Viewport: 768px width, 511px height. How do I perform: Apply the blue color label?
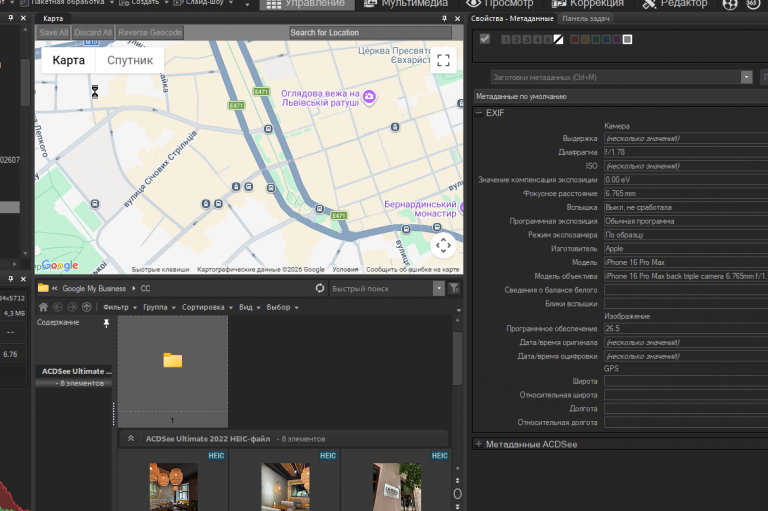(606, 39)
